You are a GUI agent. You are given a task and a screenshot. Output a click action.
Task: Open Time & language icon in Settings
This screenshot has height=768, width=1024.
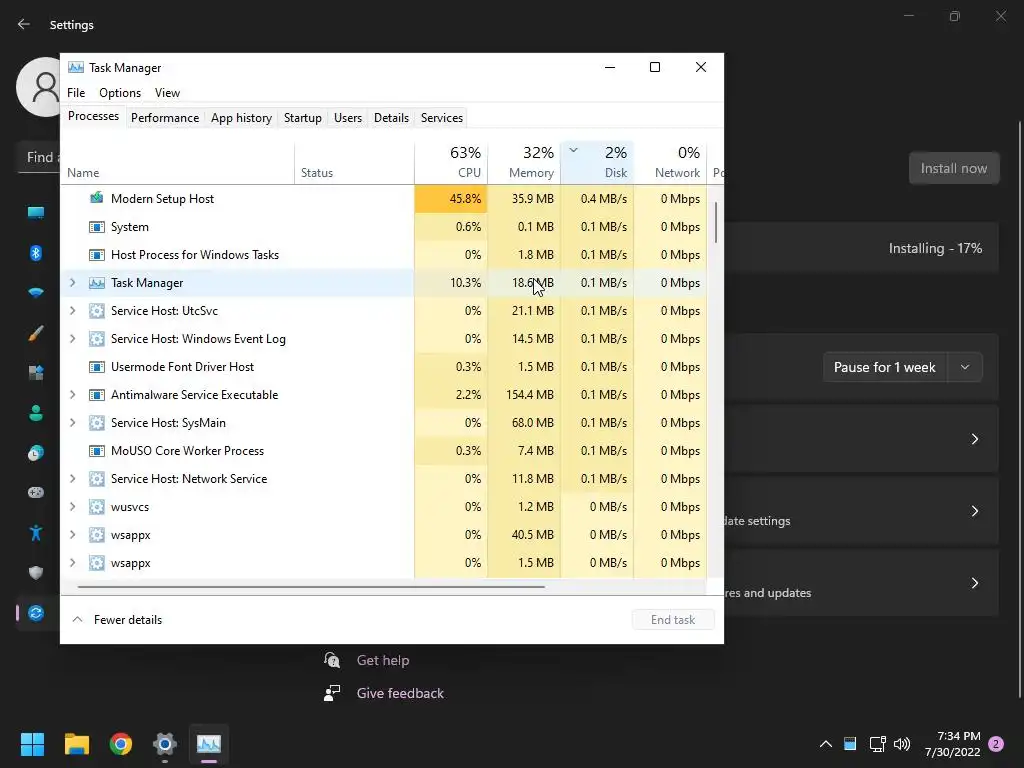(36, 453)
